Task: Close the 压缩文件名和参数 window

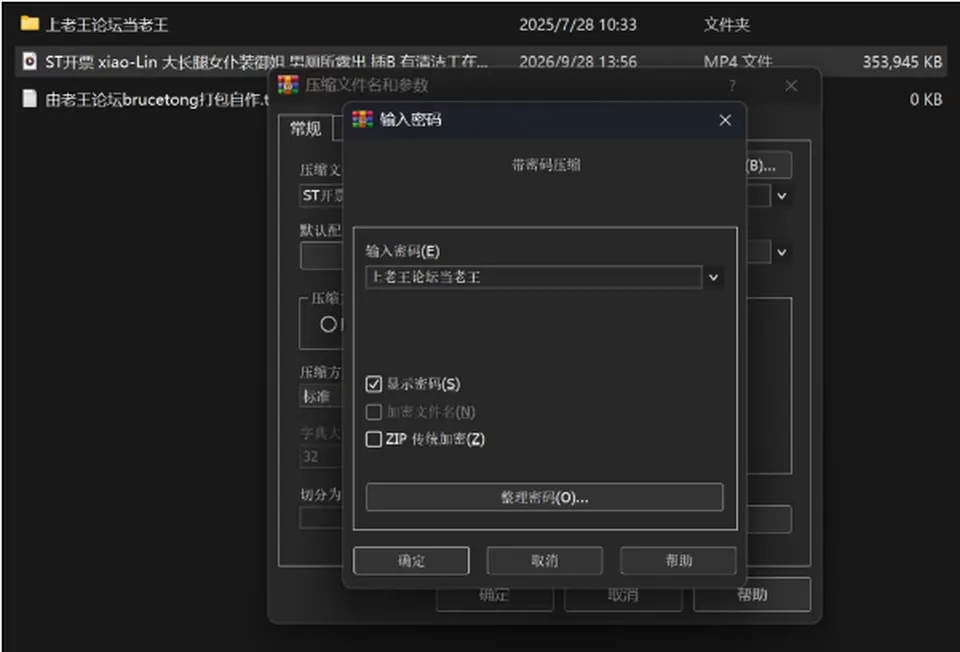Action: pos(791,86)
